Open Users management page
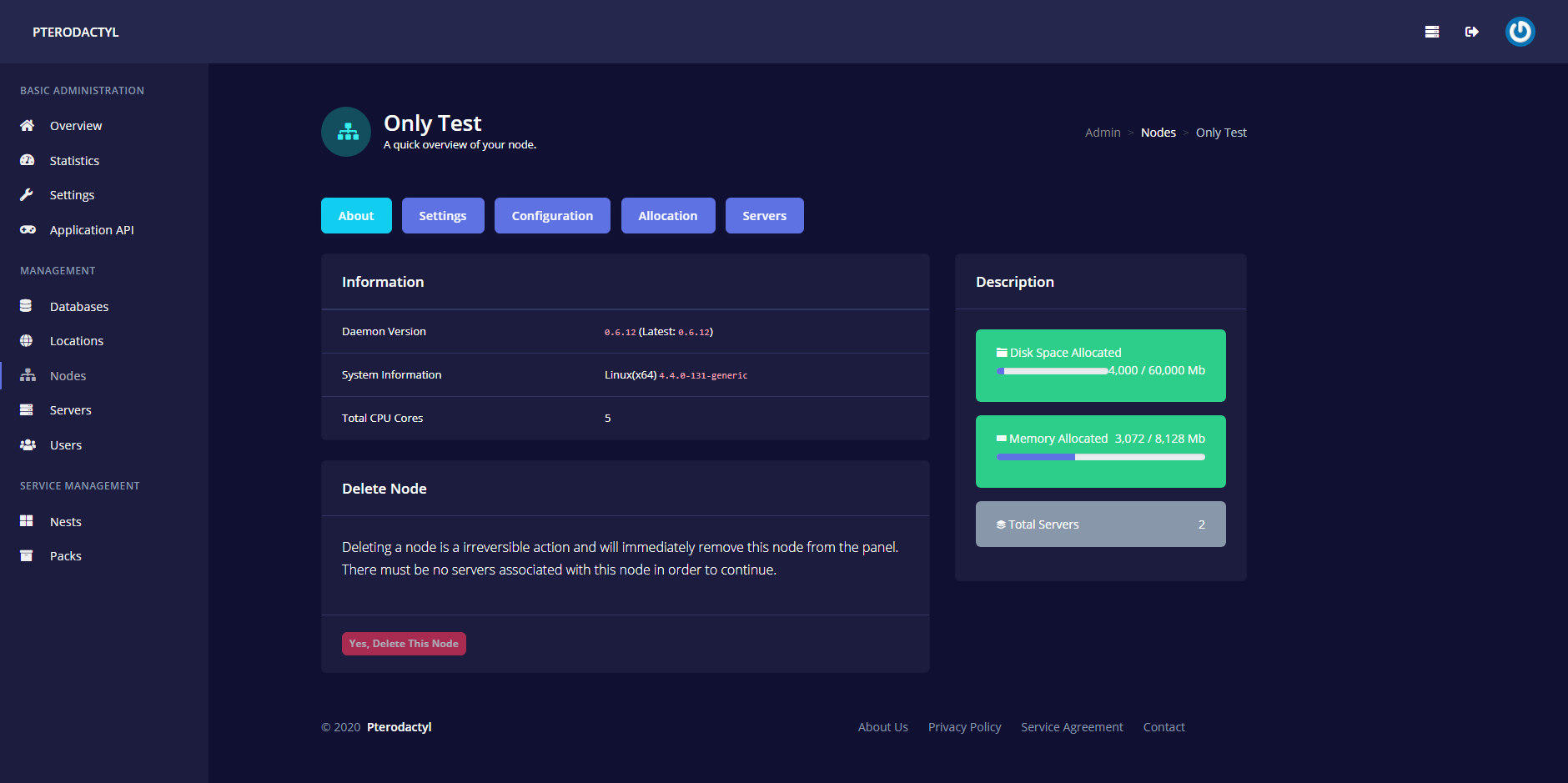Image resolution: width=1568 pixels, height=783 pixels. point(66,445)
